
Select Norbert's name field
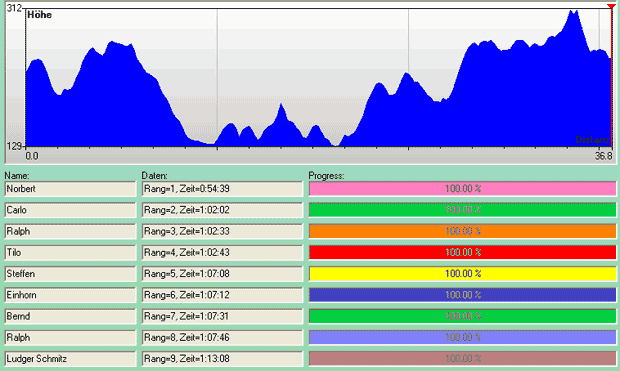click(70, 189)
